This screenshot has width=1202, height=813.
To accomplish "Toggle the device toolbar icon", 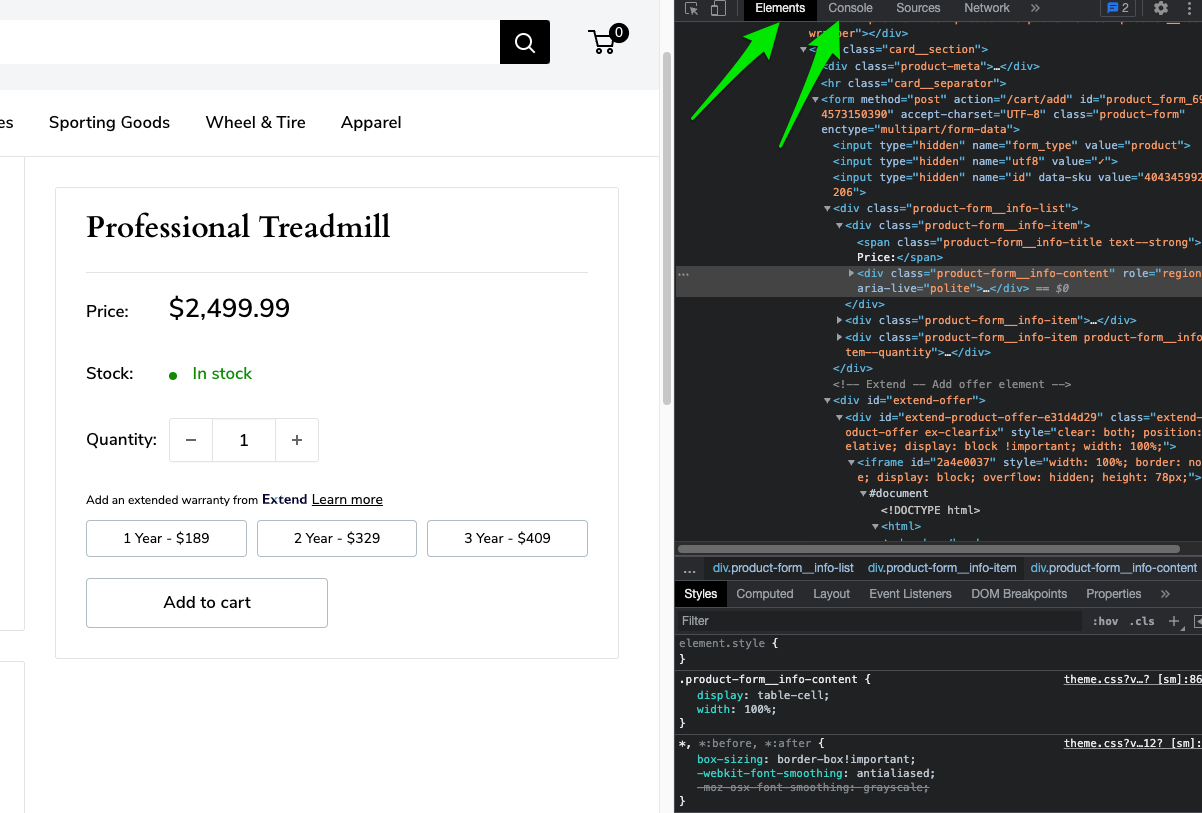I will pos(718,8).
